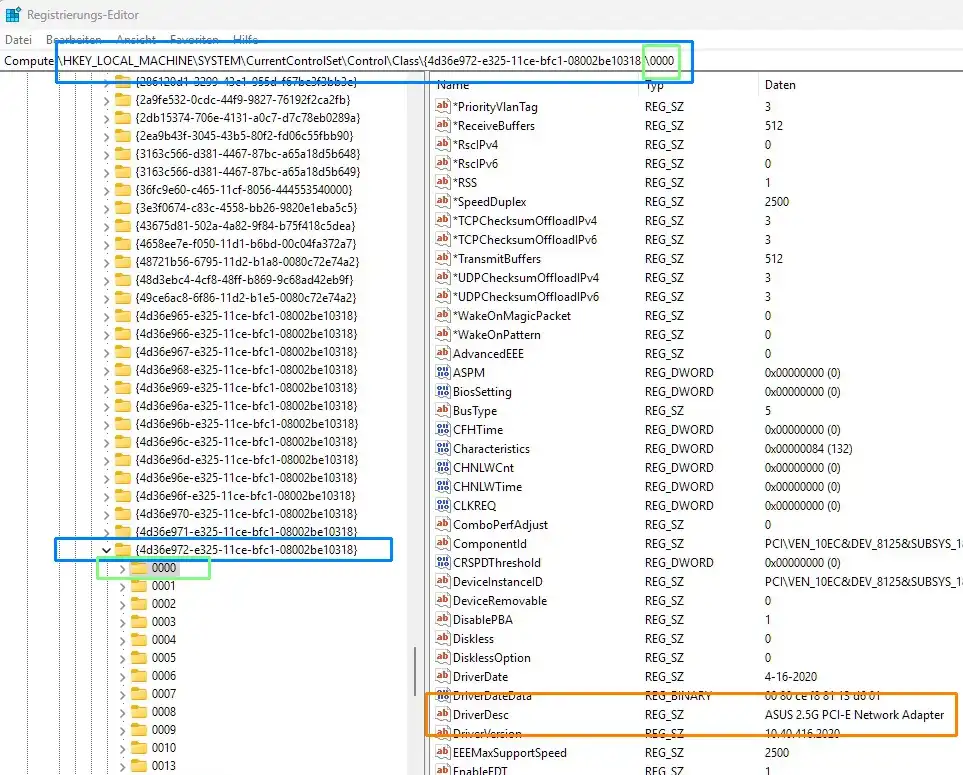Select the string icon beside DriverDesc
Viewport: 963px width, 775px height.
443,714
